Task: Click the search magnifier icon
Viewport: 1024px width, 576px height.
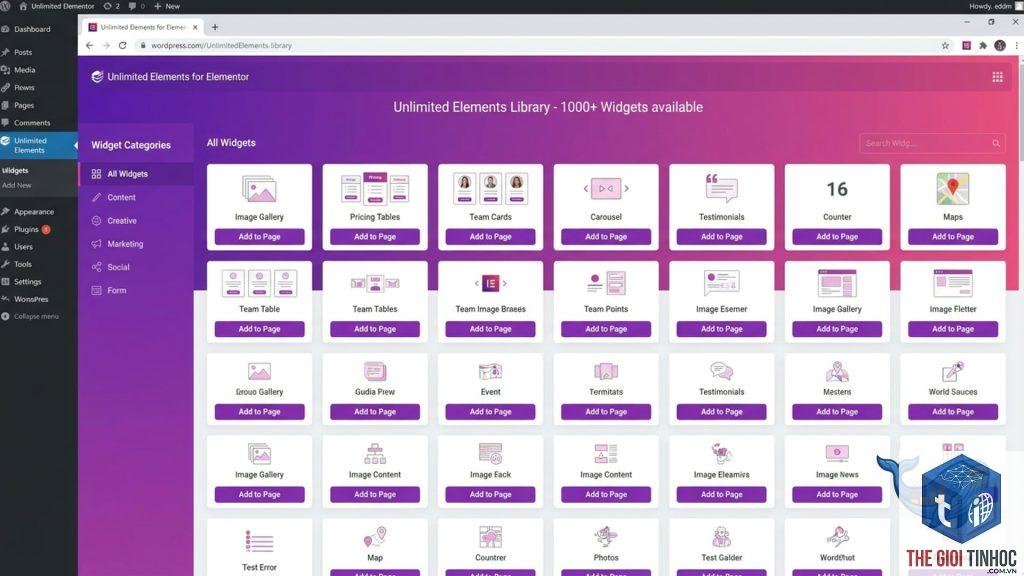Action: 996,143
